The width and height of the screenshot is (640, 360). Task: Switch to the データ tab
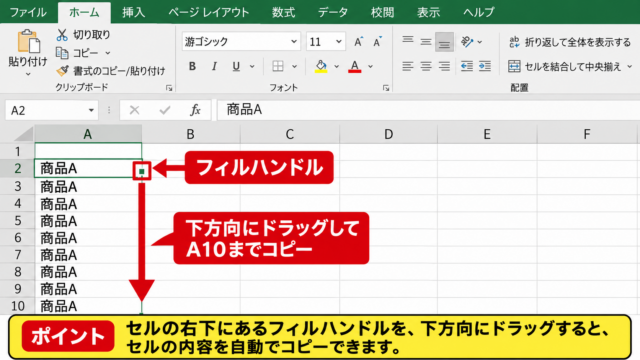(x=333, y=12)
